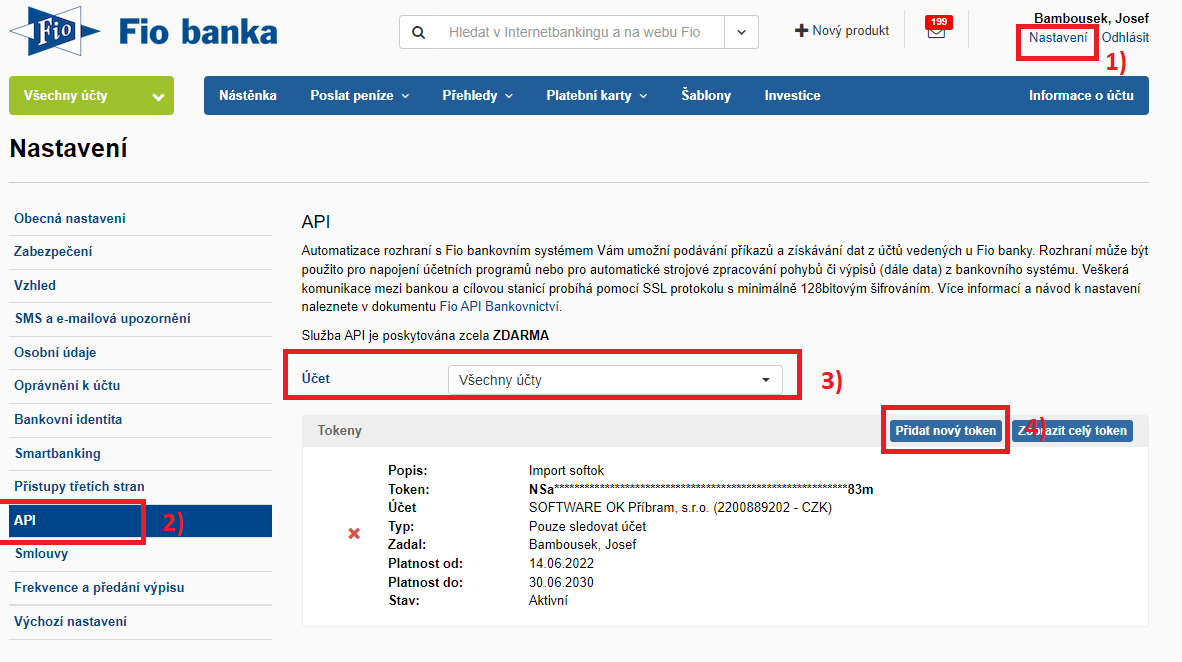Viewport: 1182px width, 662px height.
Task: Click the Odhlásit link to log out
Action: [1125, 38]
